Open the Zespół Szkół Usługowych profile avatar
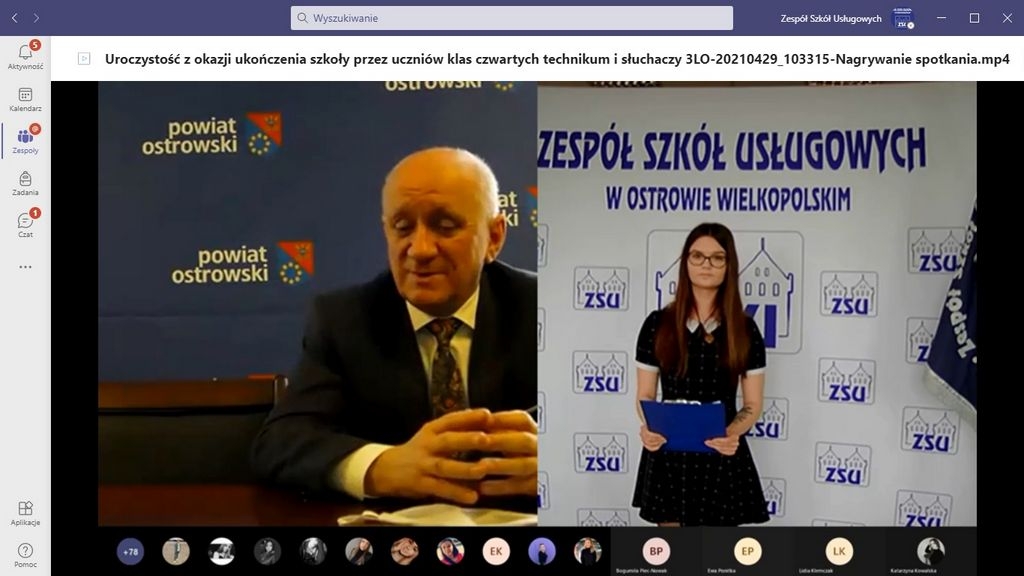This screenshot has width=1024, height=576. pyautogui.click(x=903, y=18)
